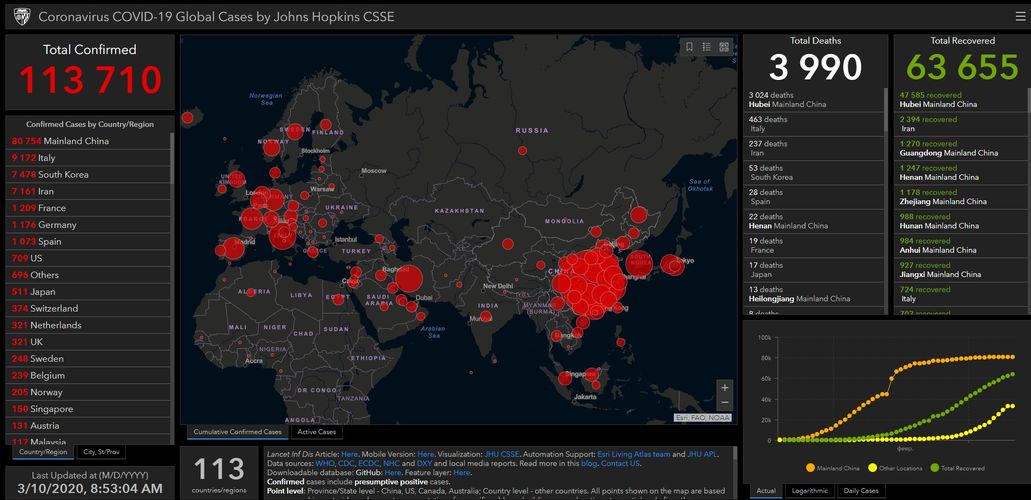Toggle Total Recovered series in chart legend
Image resolution: width=1031 pixels, height=500 pixels.
pos(959,467)
